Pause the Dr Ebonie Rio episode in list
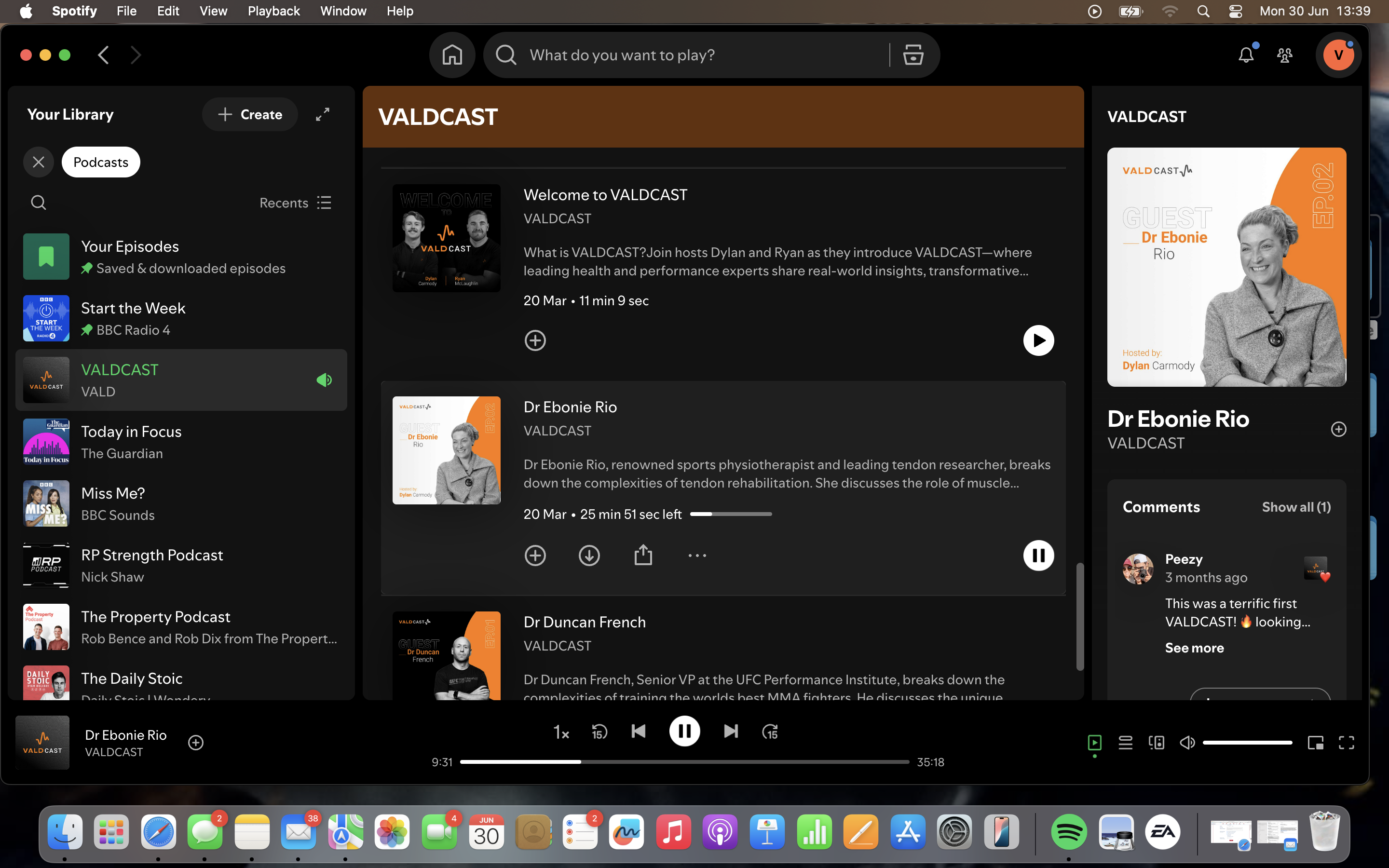1389x868 pixels. pos(1038,555)
